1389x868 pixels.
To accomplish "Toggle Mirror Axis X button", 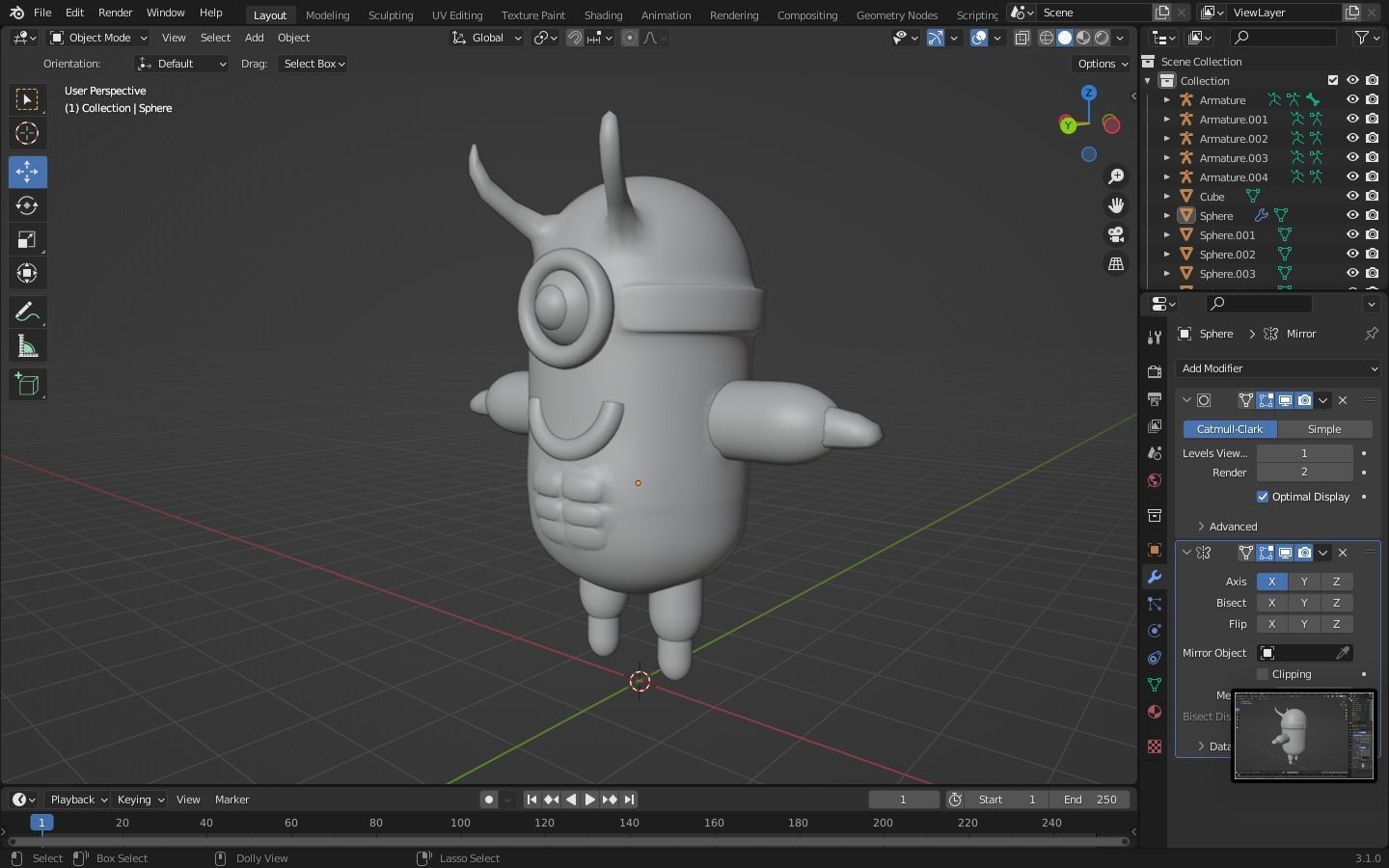I will click(x=1272, y=582).
